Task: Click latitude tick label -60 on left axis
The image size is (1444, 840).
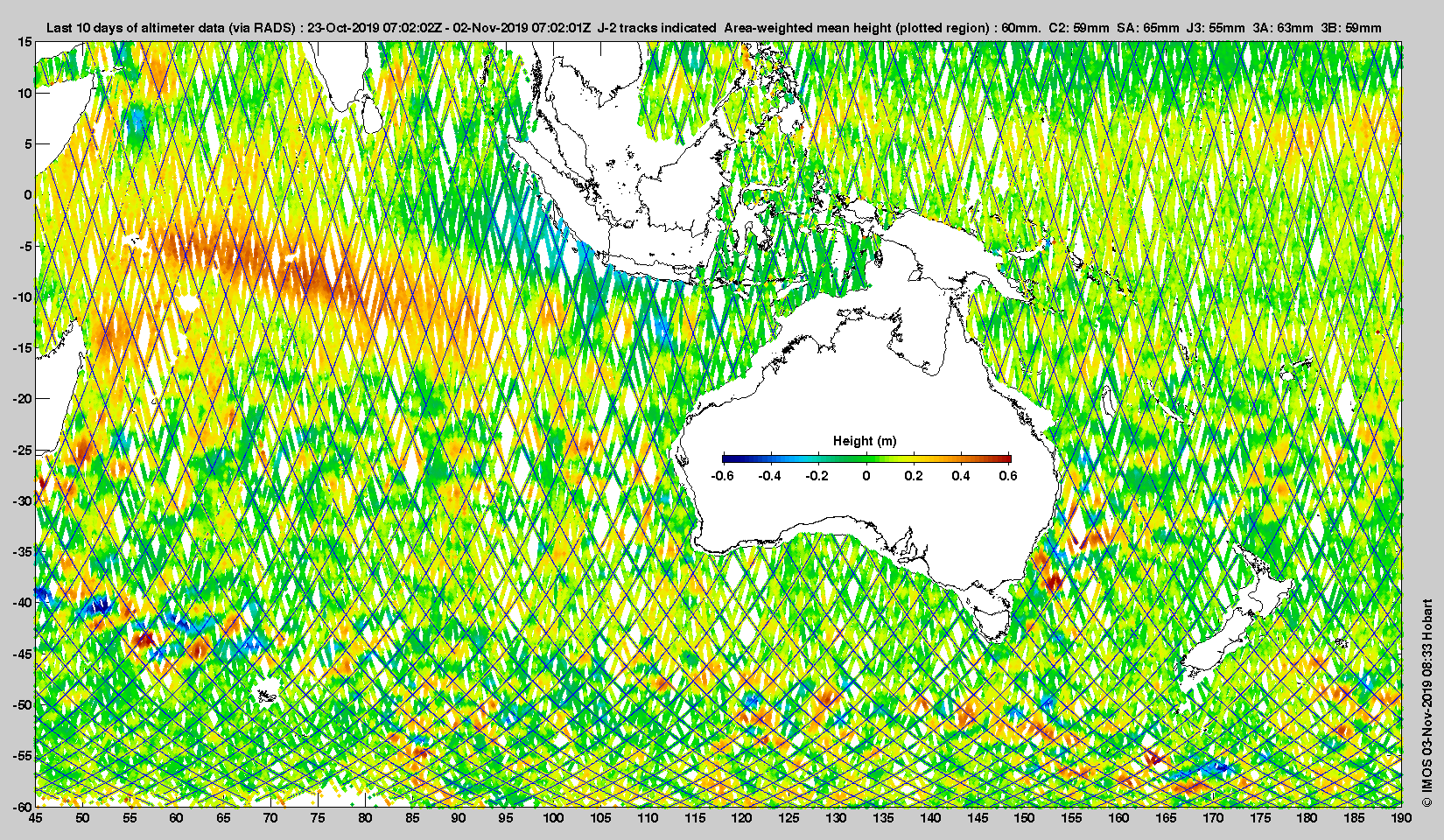Action: pos(22,806)
